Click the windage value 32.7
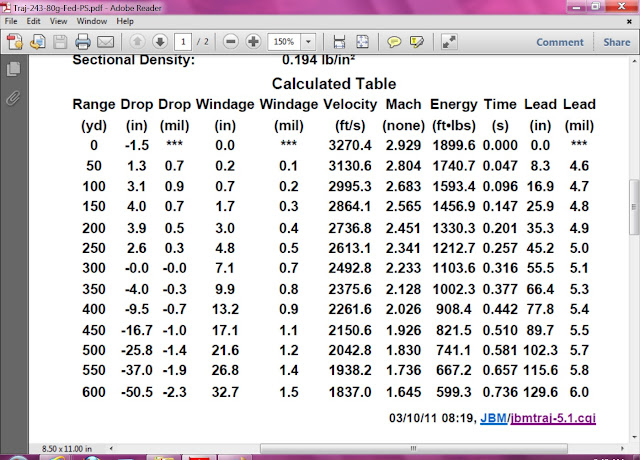Image resolution: width=640 pixels, height=460 pixels. 225,392
